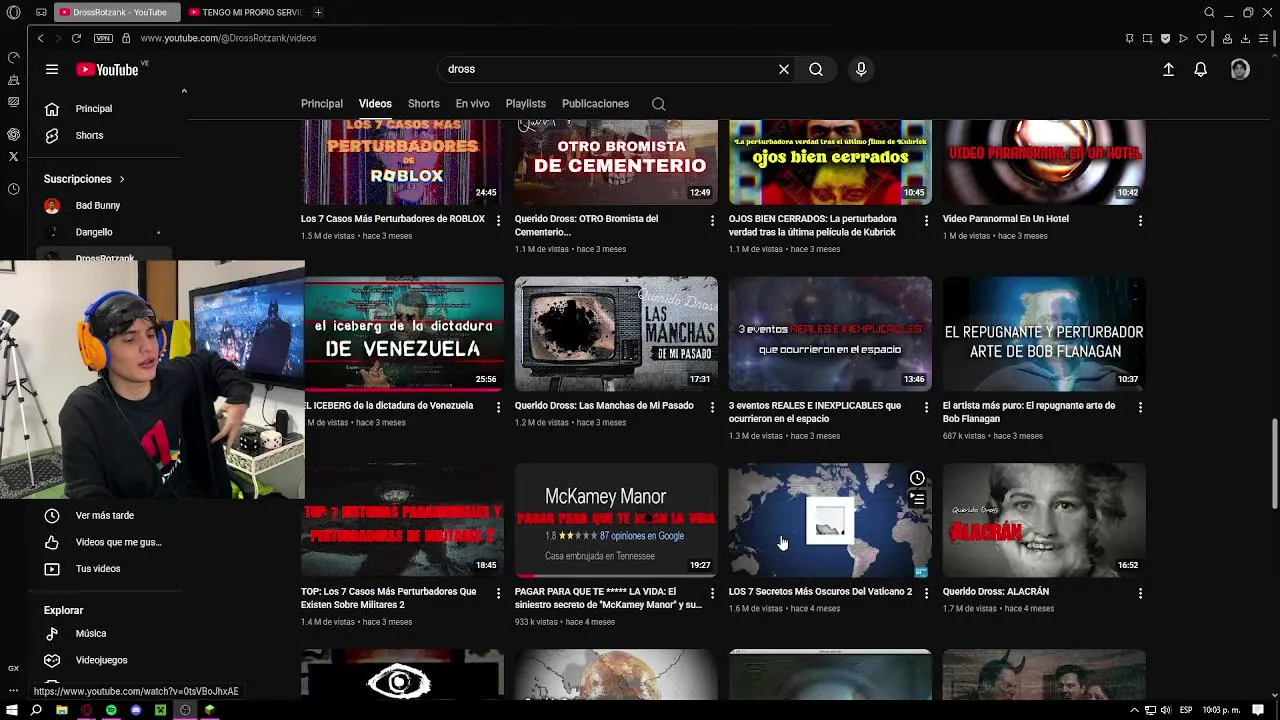Open the notifications bell

[x=1201, y=69]
